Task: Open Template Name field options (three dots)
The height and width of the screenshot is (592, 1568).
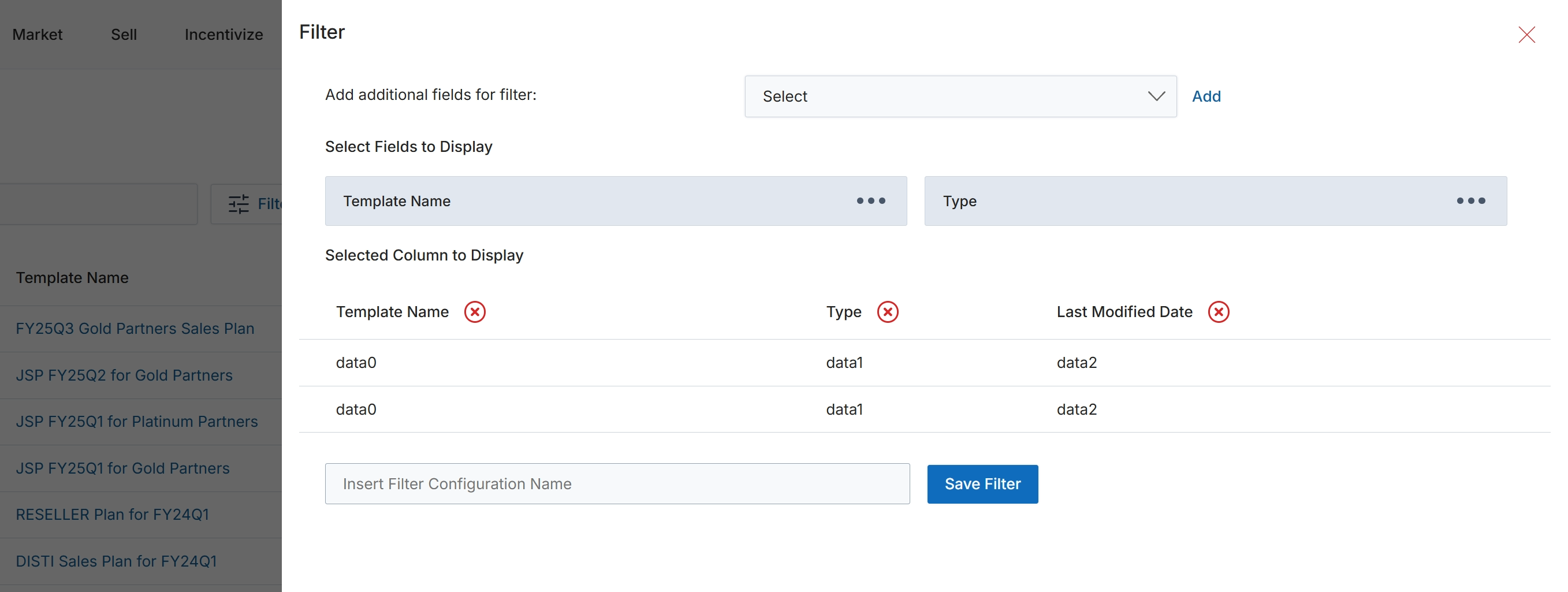Action: tap(870, 201)
